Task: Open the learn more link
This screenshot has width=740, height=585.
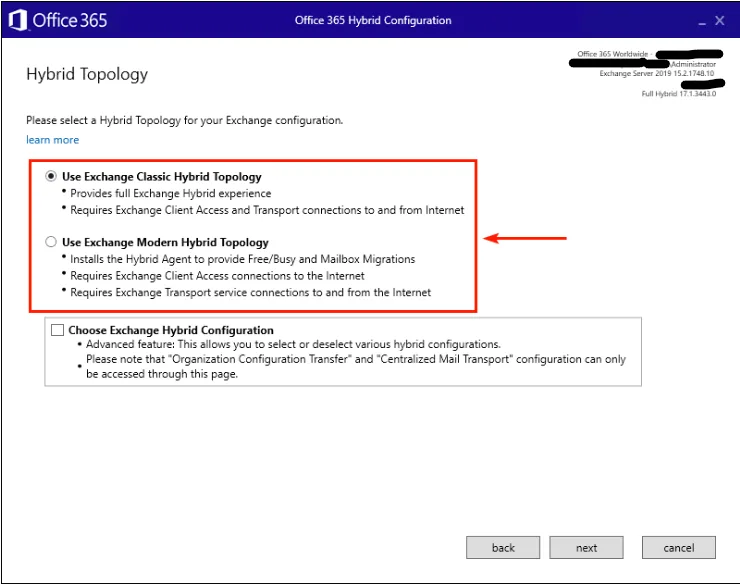Action: [52, 140]
